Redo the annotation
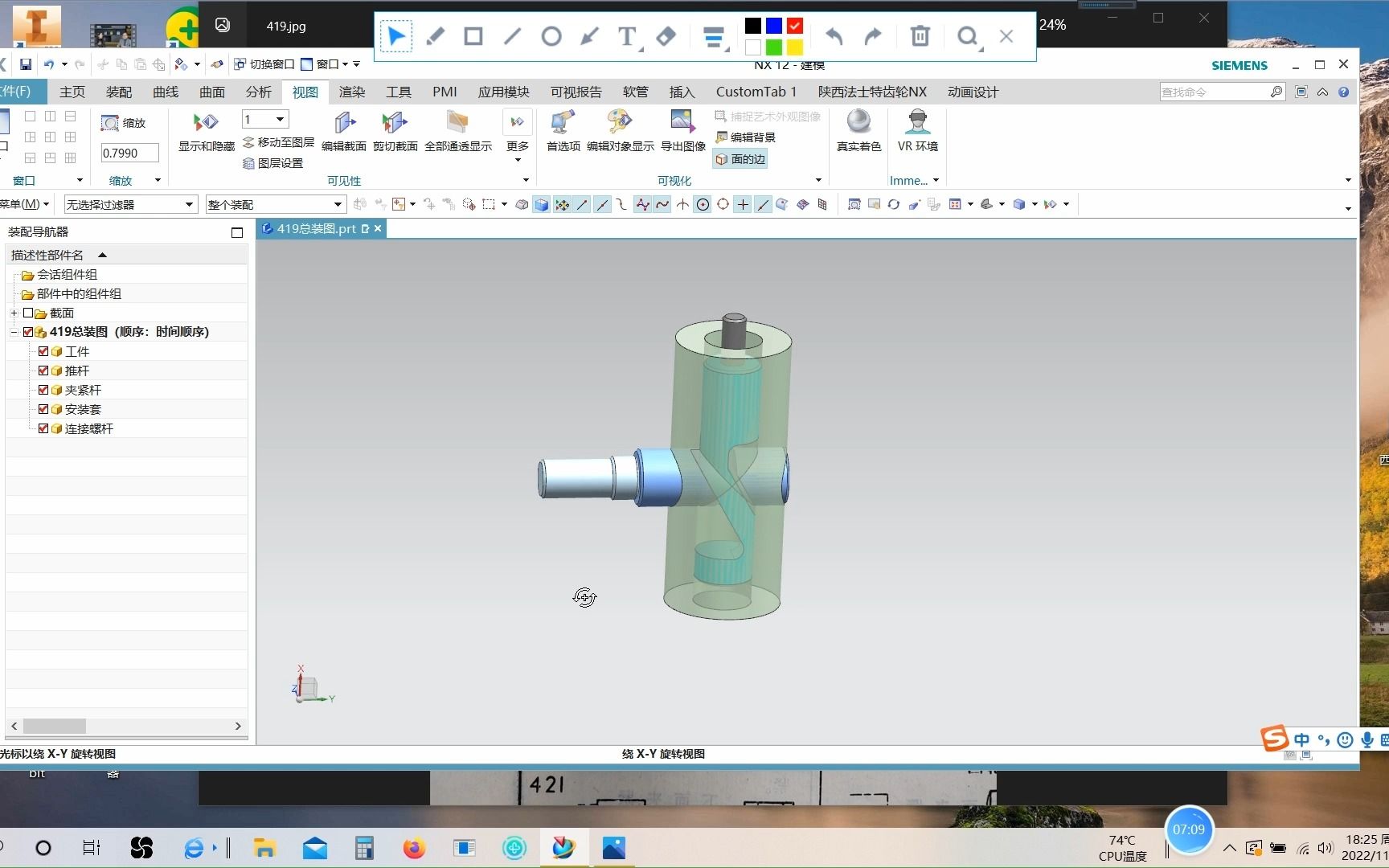 coord(873,36)
